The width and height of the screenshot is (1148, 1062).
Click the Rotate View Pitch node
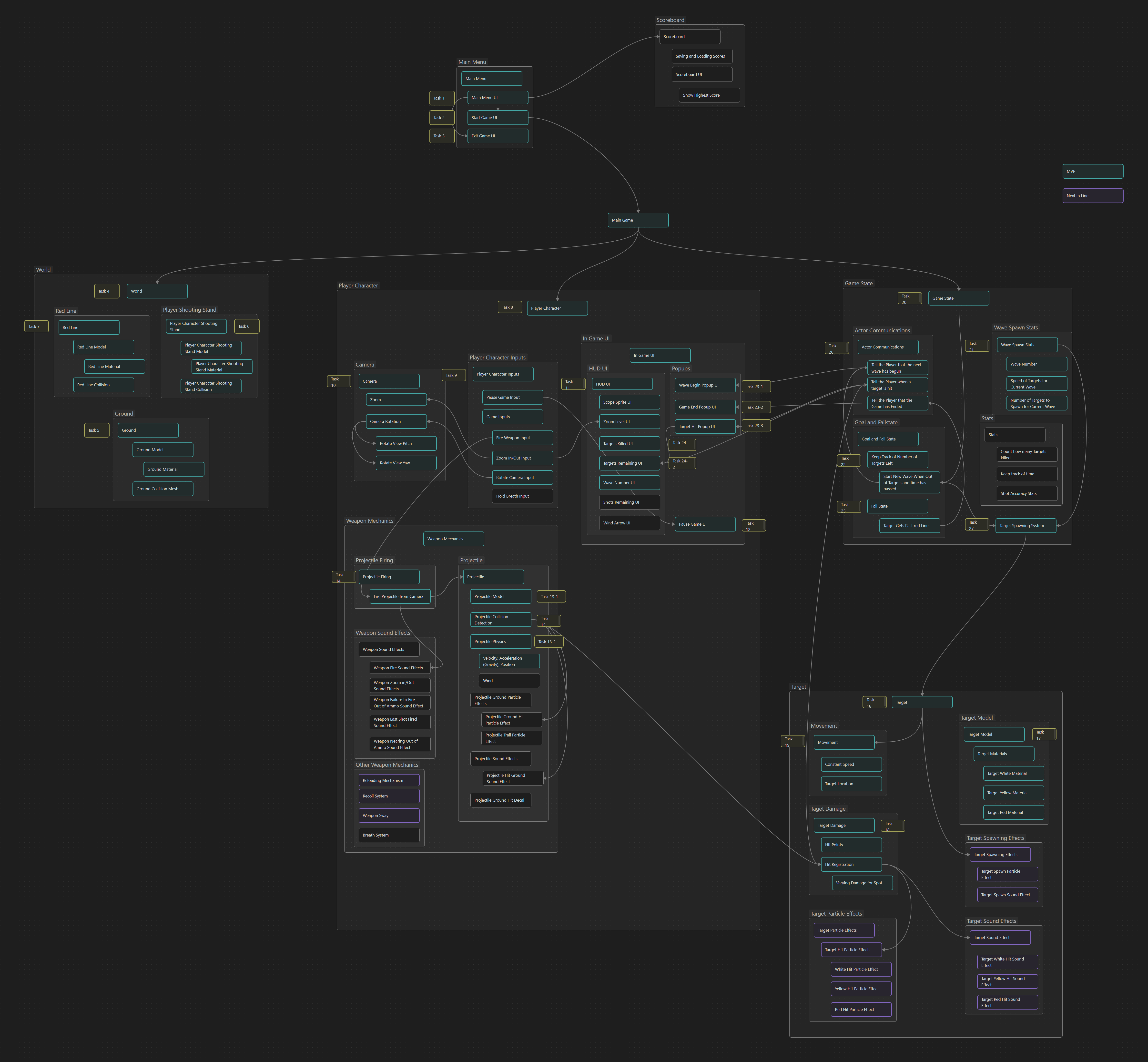(406, 444)
